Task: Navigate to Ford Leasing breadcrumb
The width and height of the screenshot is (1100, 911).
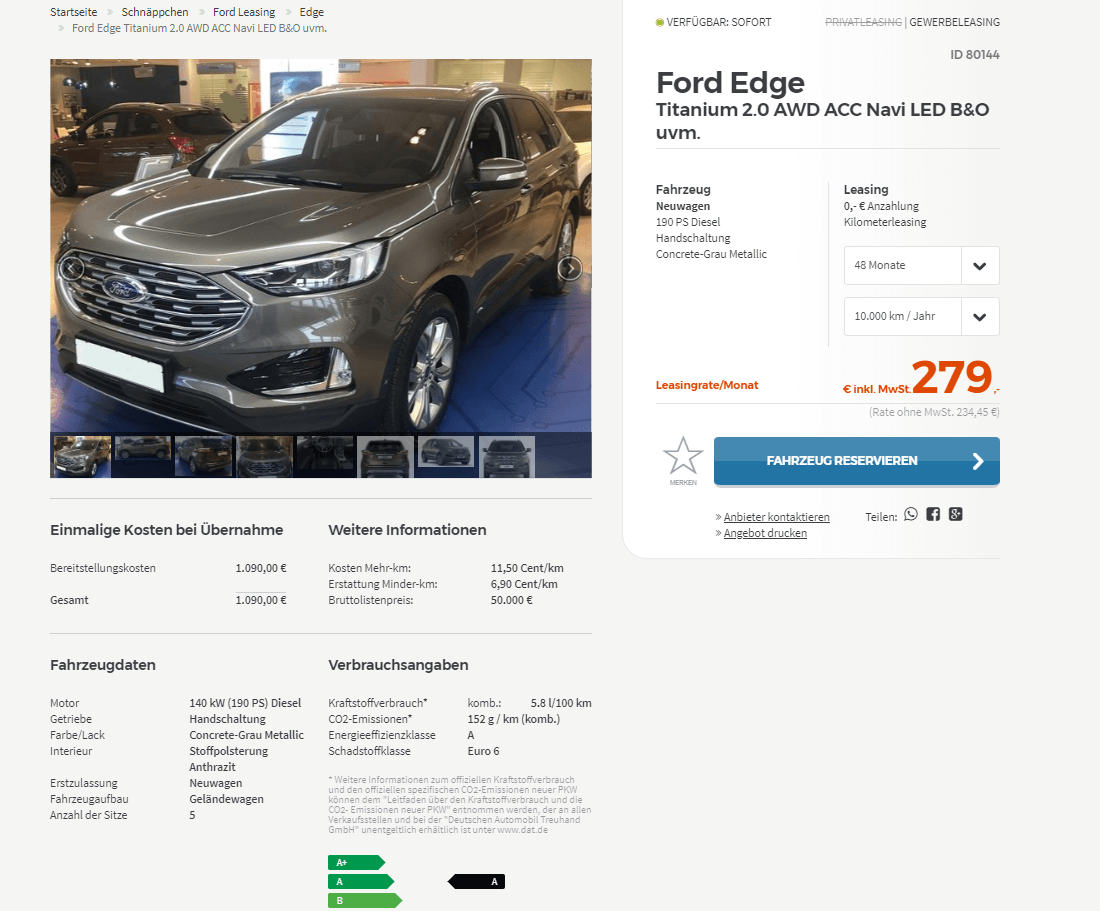Action: (x=244, y=12)
